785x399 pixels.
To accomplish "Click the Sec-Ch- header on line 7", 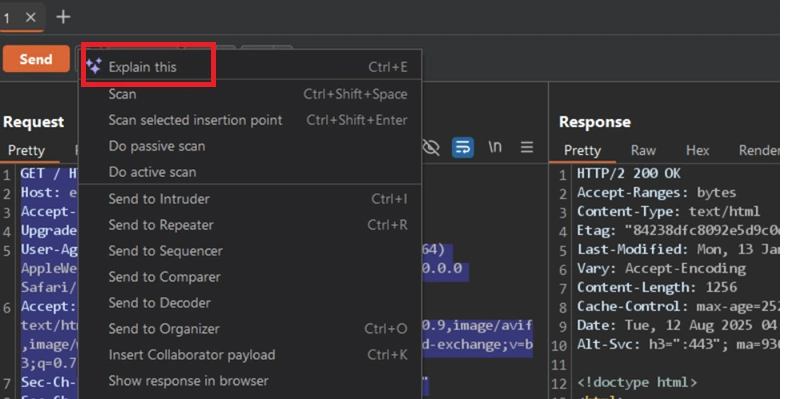I will point(48,382).
